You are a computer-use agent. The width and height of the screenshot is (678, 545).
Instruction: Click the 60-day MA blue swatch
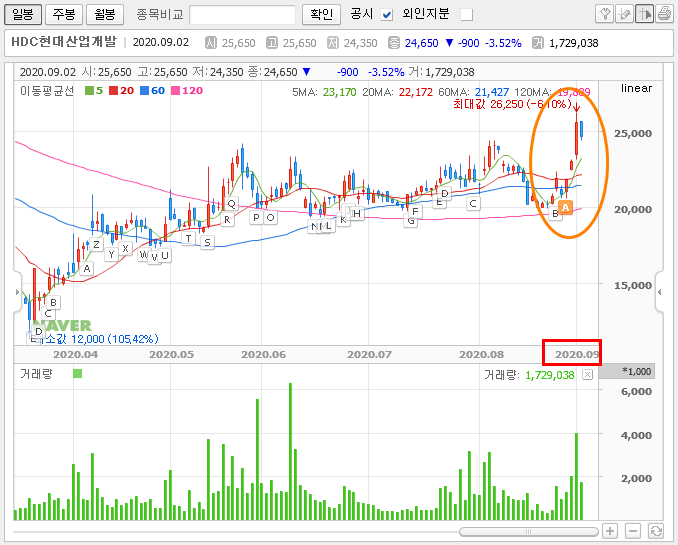coord(144,91)
